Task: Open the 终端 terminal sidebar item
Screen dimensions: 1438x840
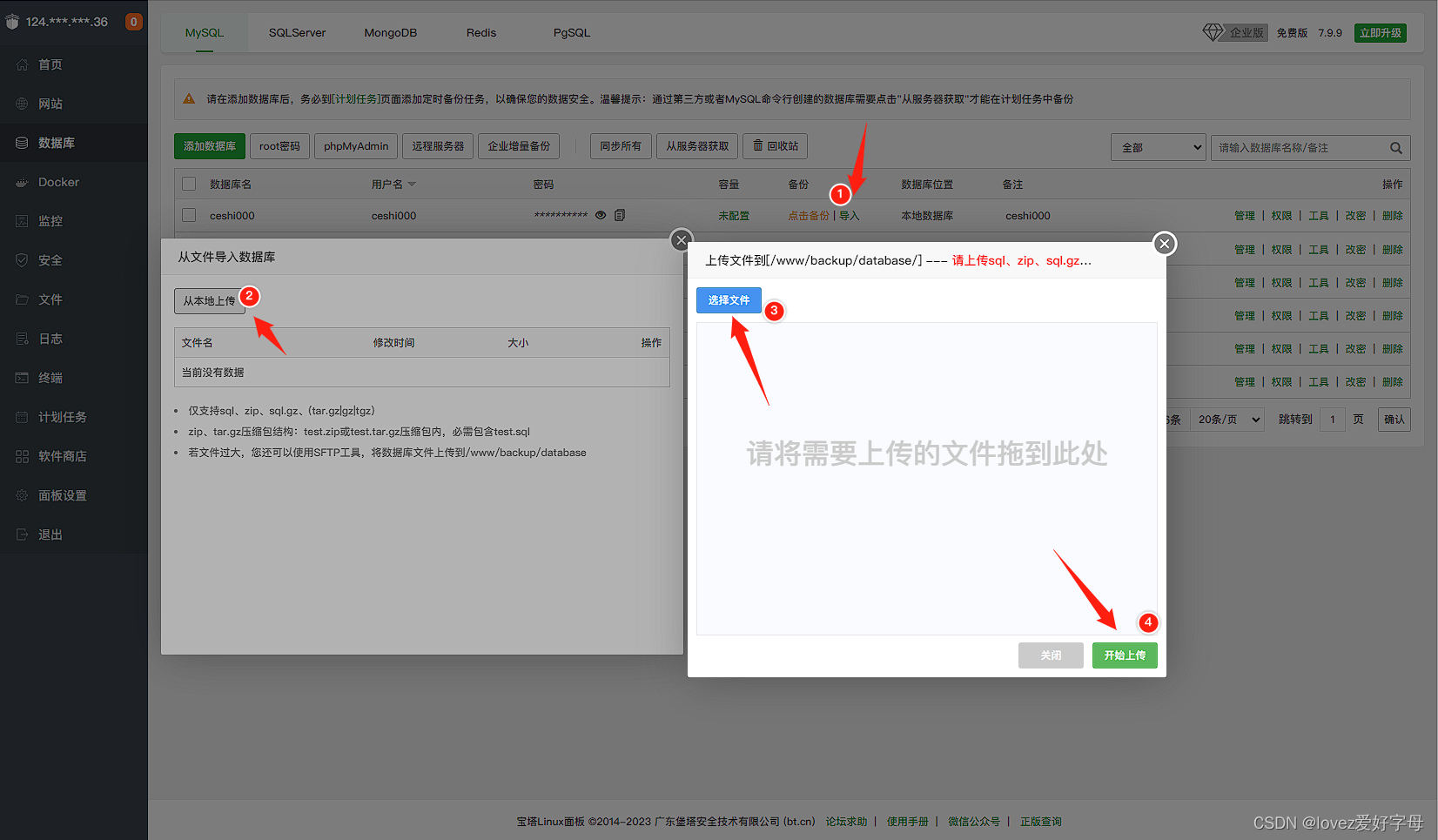Action: point(74,378)
